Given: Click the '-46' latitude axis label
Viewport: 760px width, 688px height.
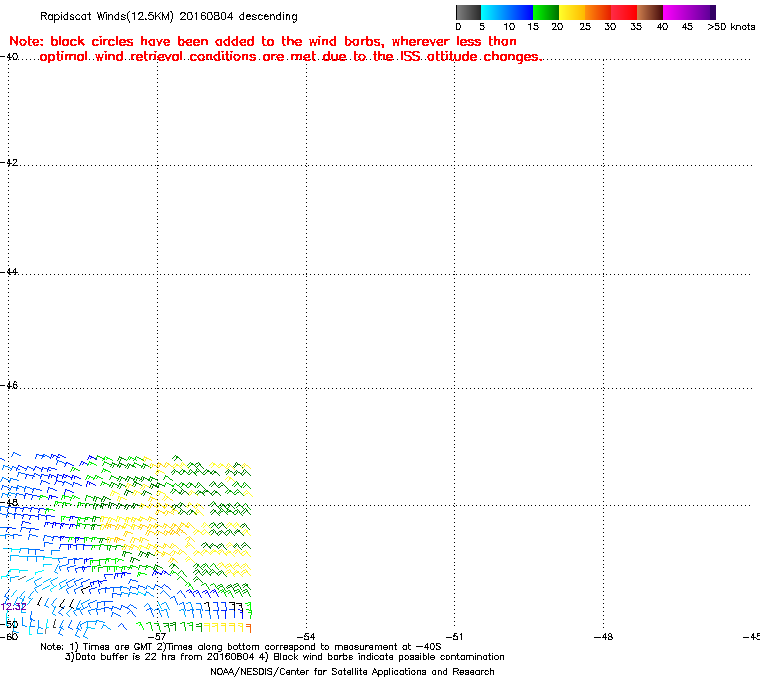Looking at the screenshot, I should pyautogui.click(x=9, y=385).
